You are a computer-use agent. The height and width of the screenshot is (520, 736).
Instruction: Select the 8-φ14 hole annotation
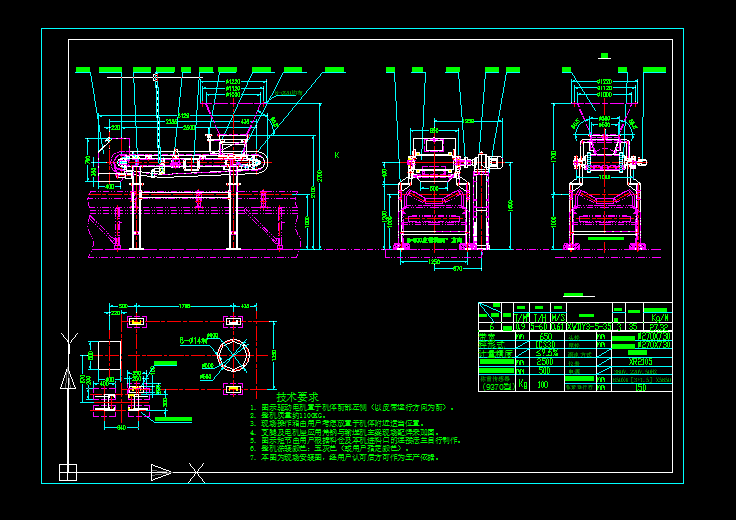pos(193,341)
